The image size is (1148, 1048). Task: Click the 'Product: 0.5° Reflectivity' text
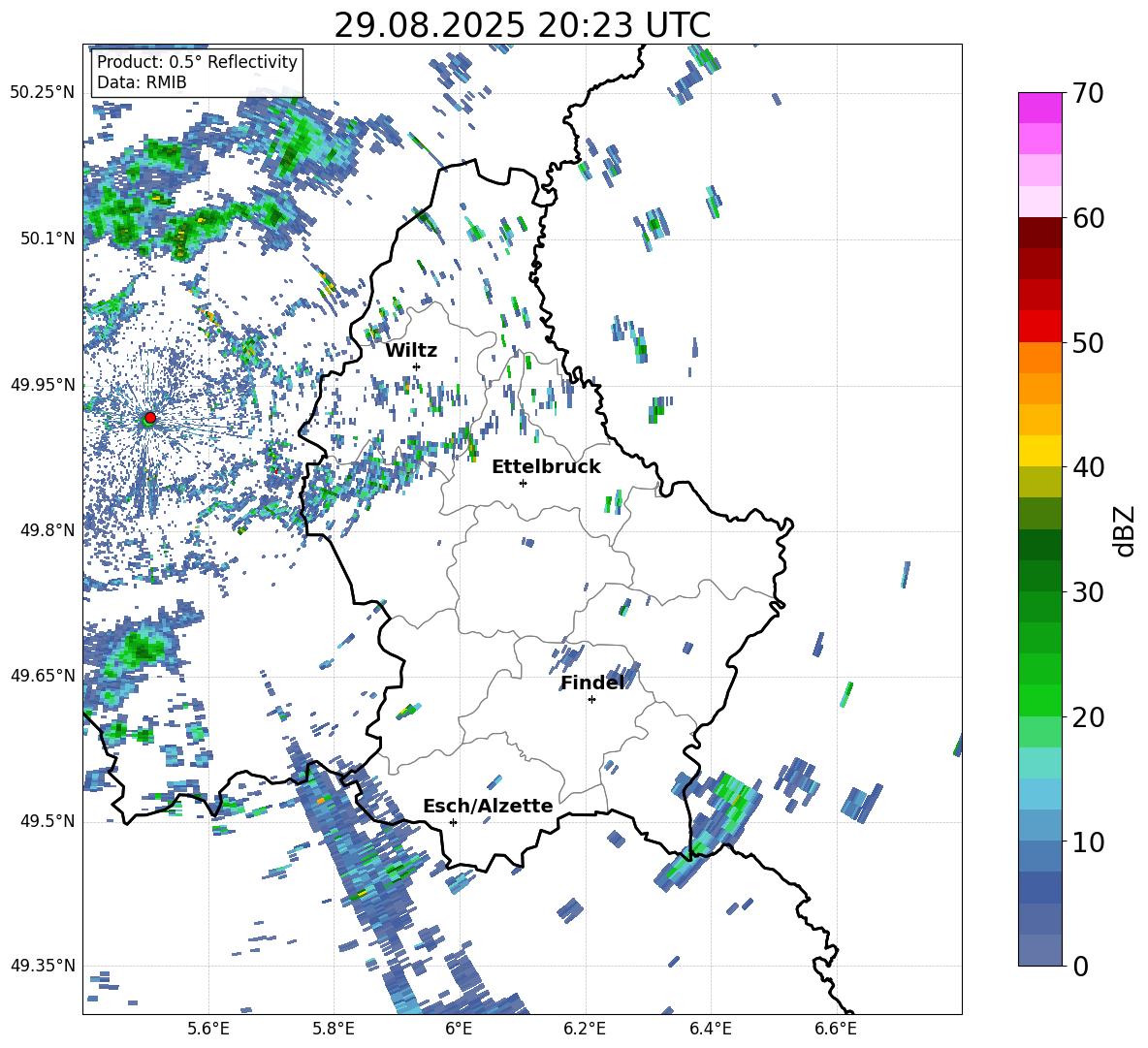coord(197,62)
